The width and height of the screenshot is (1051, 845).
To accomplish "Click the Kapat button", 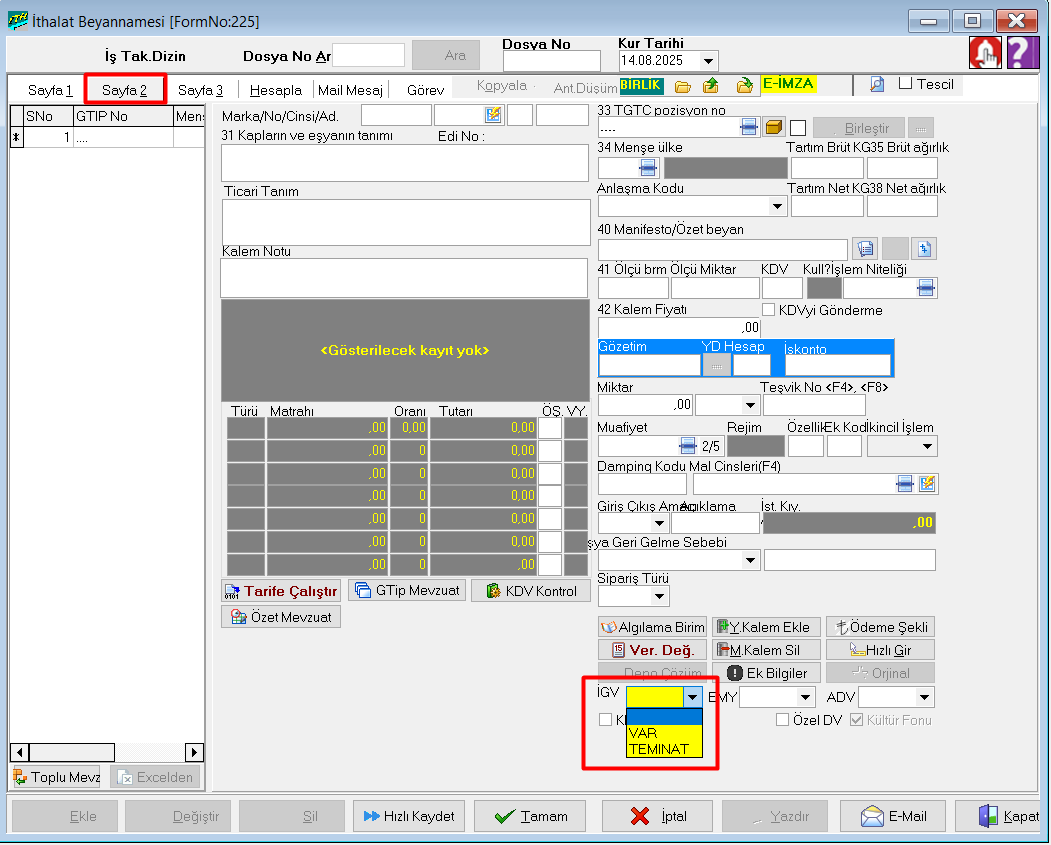I will point(999,816).
